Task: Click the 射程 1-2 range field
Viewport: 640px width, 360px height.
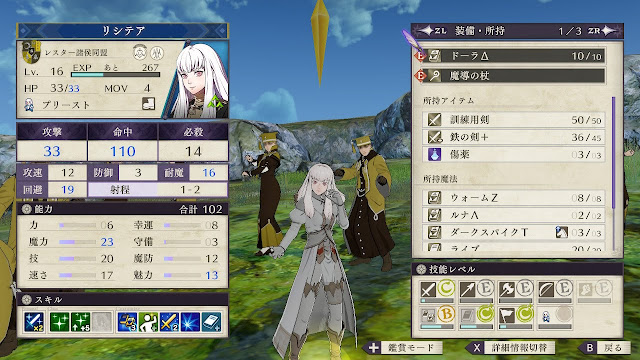Action: coord(158,189)
